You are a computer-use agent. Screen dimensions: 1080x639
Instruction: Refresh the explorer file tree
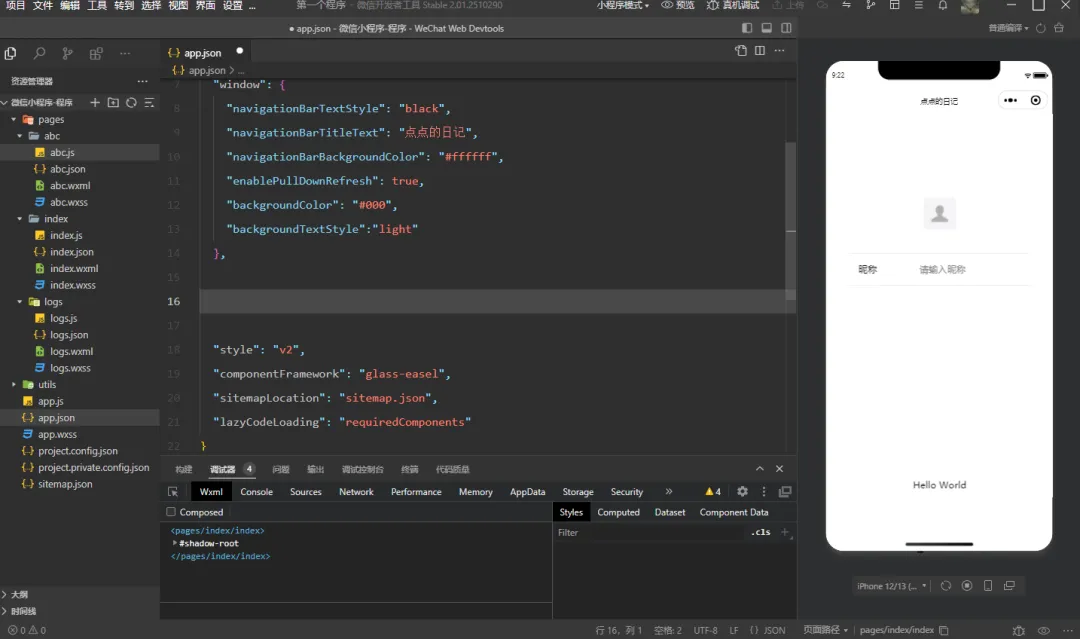coord(131,103)
